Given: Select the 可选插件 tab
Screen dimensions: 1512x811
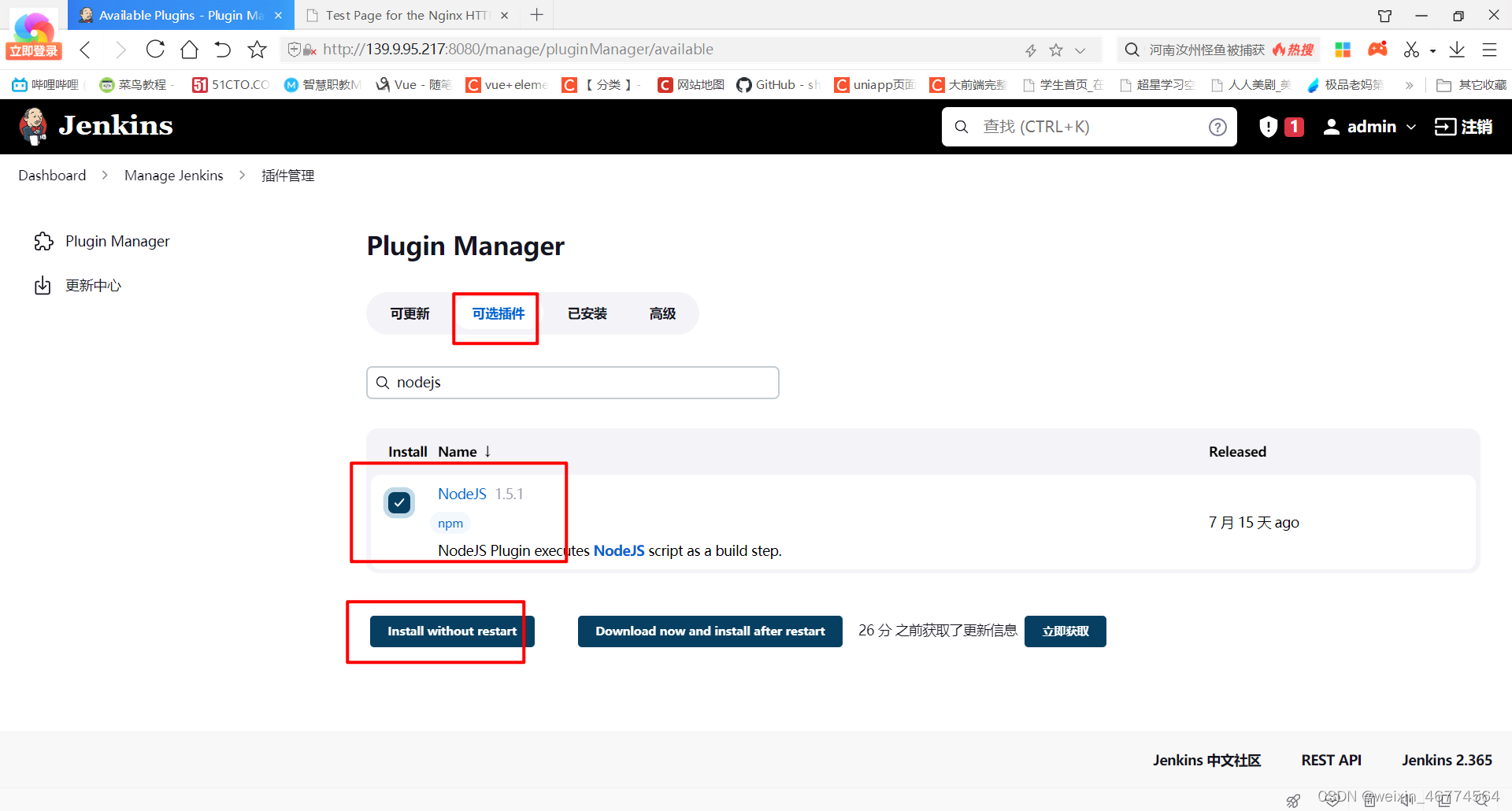Looking at the screenshot, I should (x=498, y=313).
